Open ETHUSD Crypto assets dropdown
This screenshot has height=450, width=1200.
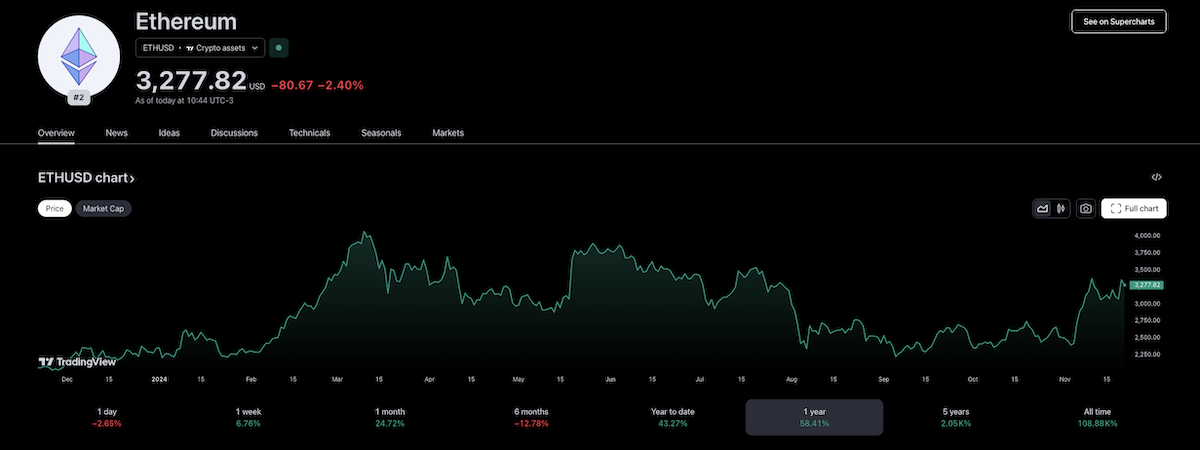pos(200,48)
